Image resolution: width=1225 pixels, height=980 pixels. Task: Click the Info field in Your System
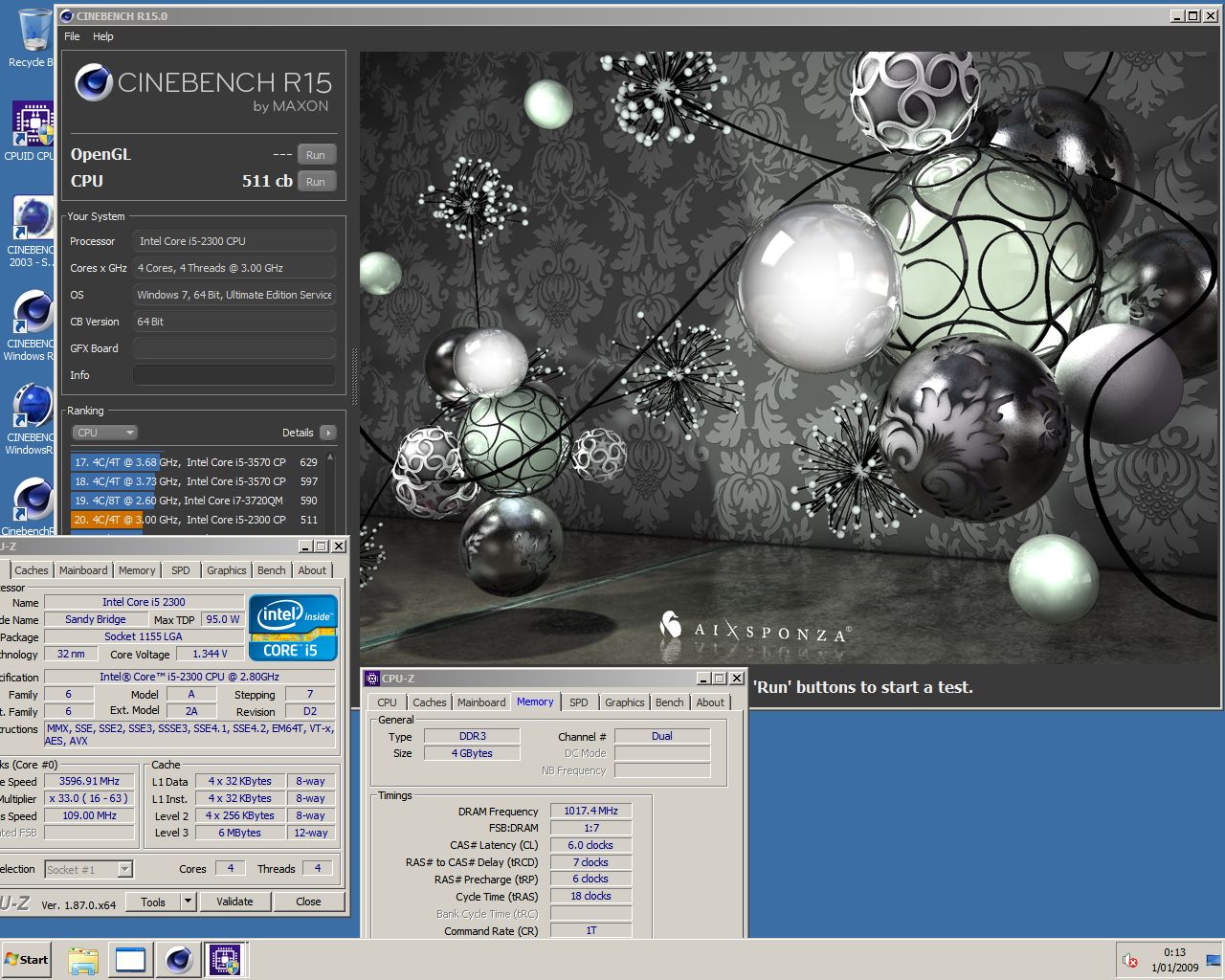[x=234, y=375]
